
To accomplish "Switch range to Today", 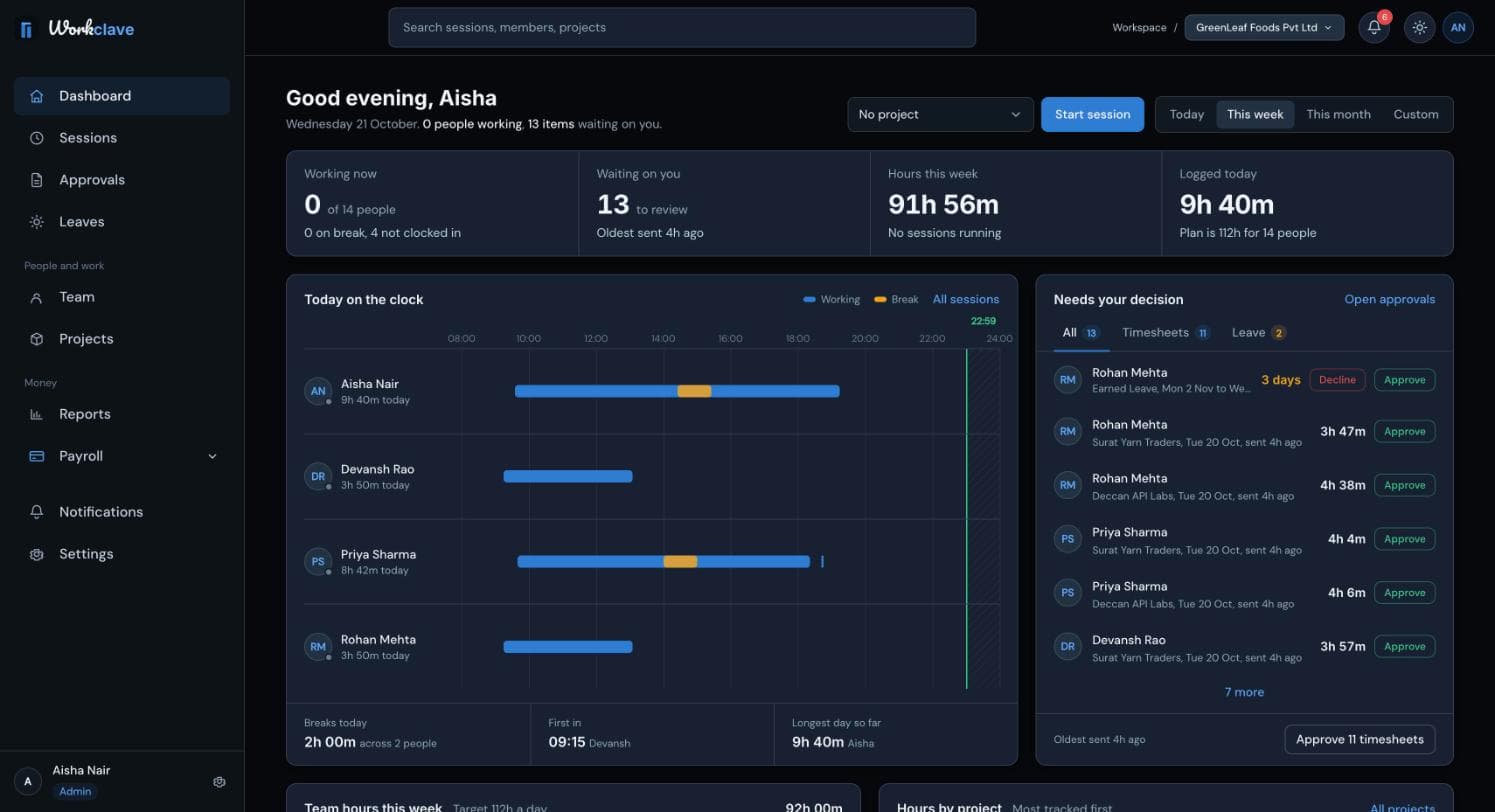I will [x=1187, y=114].
